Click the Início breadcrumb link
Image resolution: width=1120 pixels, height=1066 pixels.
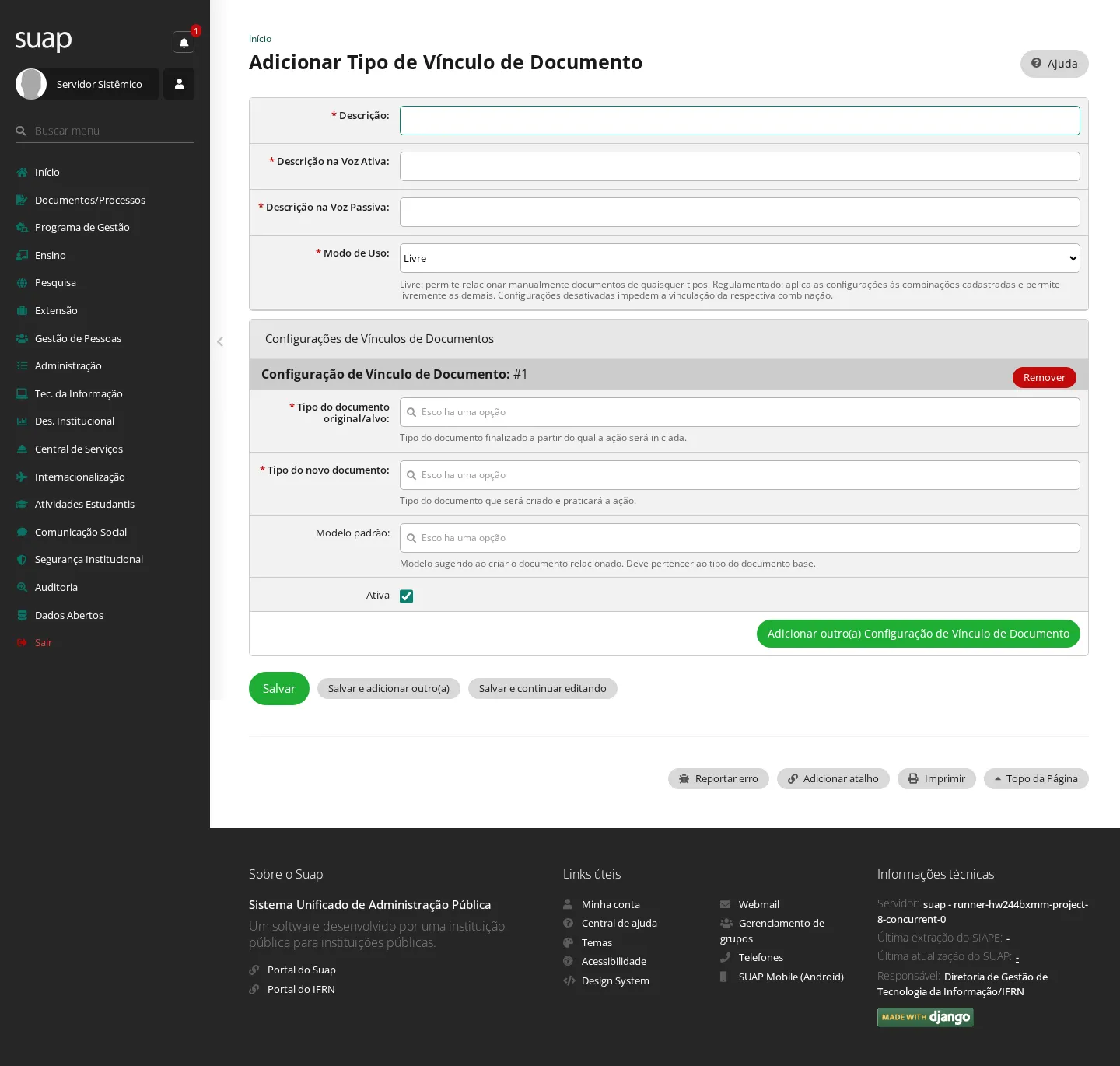[x=260, y=39]
